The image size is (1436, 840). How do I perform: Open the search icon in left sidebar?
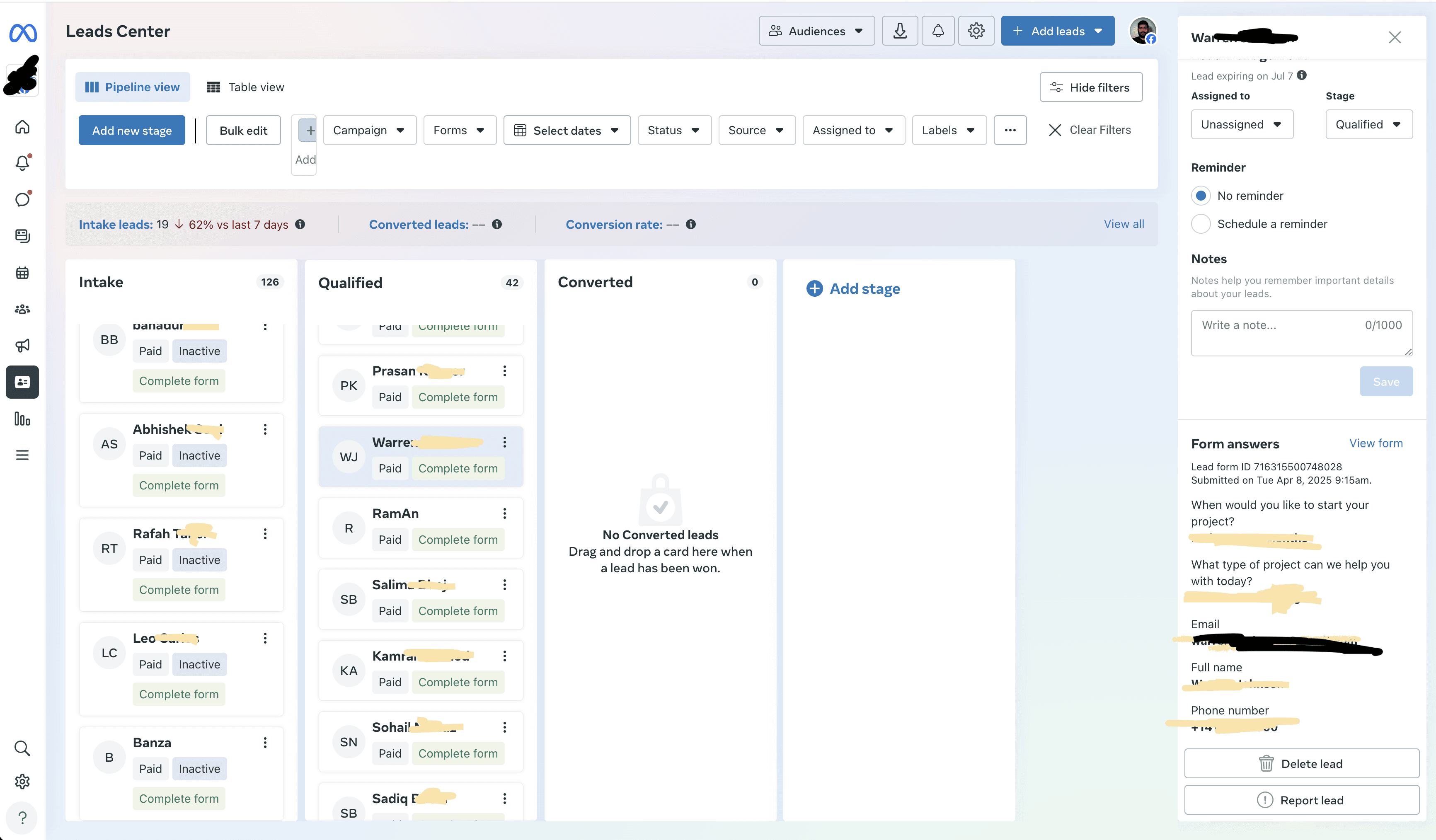[x=22, y=748]
